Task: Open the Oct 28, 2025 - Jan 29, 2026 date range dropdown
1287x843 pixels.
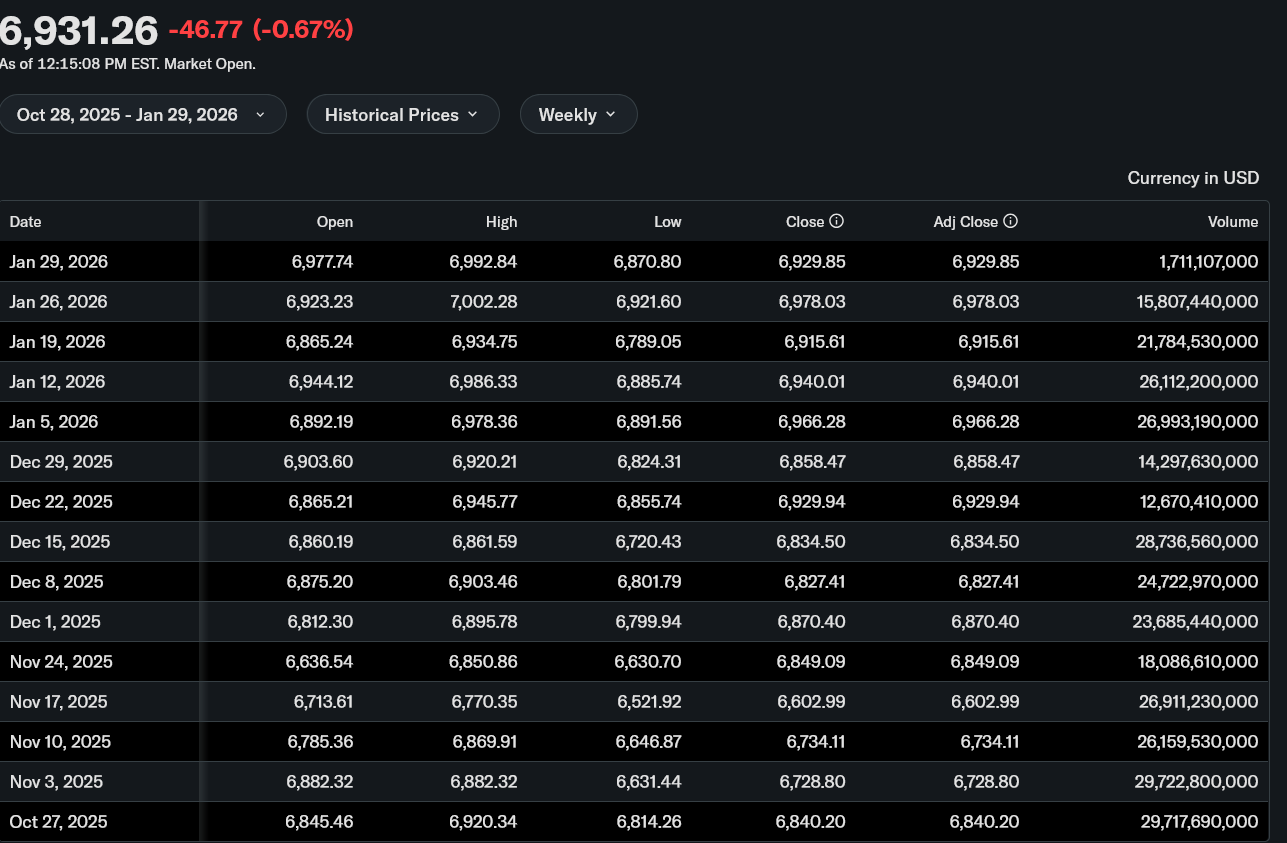Action: click(142, 114)
